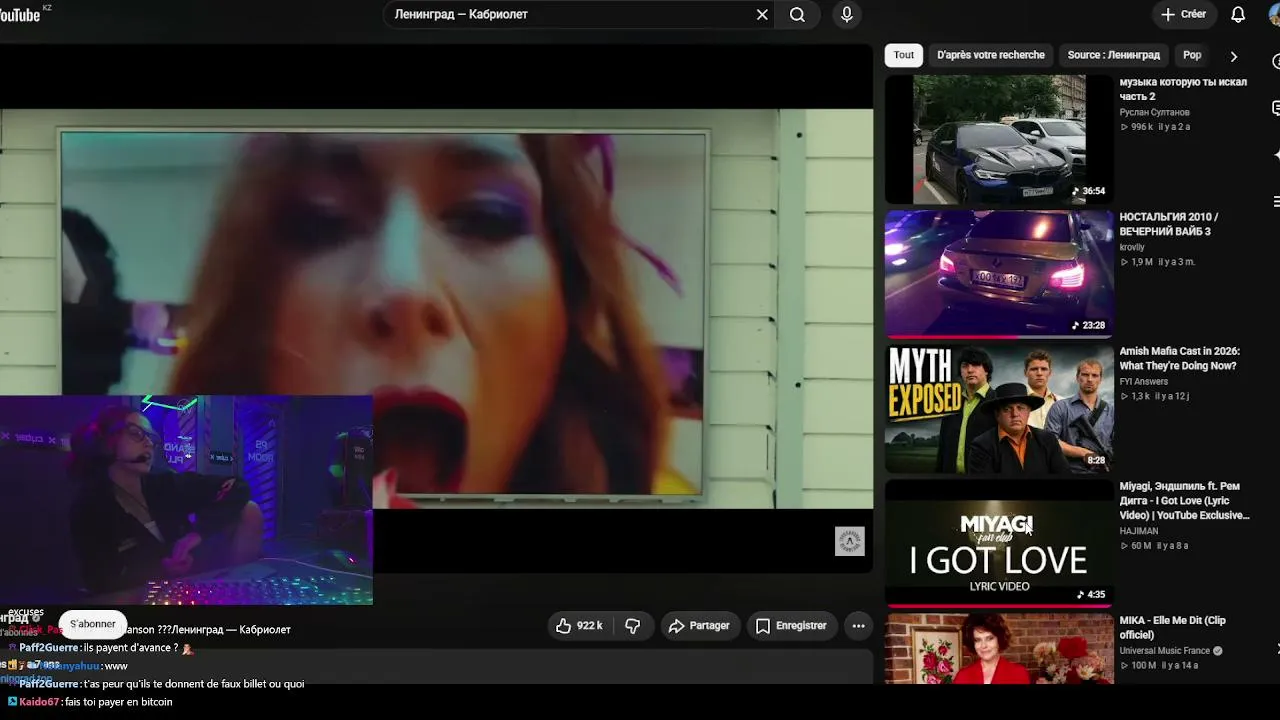1280x720 pixels.
Task: Open the MIKA Elle Me Dit thumbnail
Action: (x=999, y=649)
